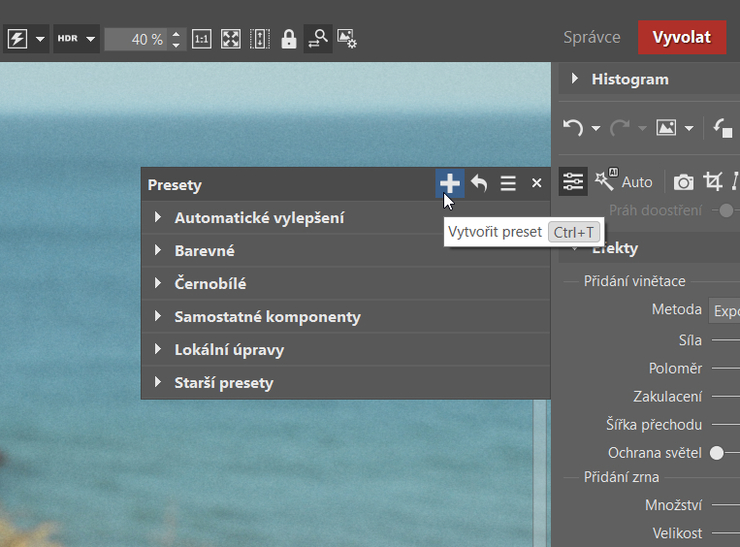
Task: Toggle the zoom lock padlock icon
Action: 289,39
